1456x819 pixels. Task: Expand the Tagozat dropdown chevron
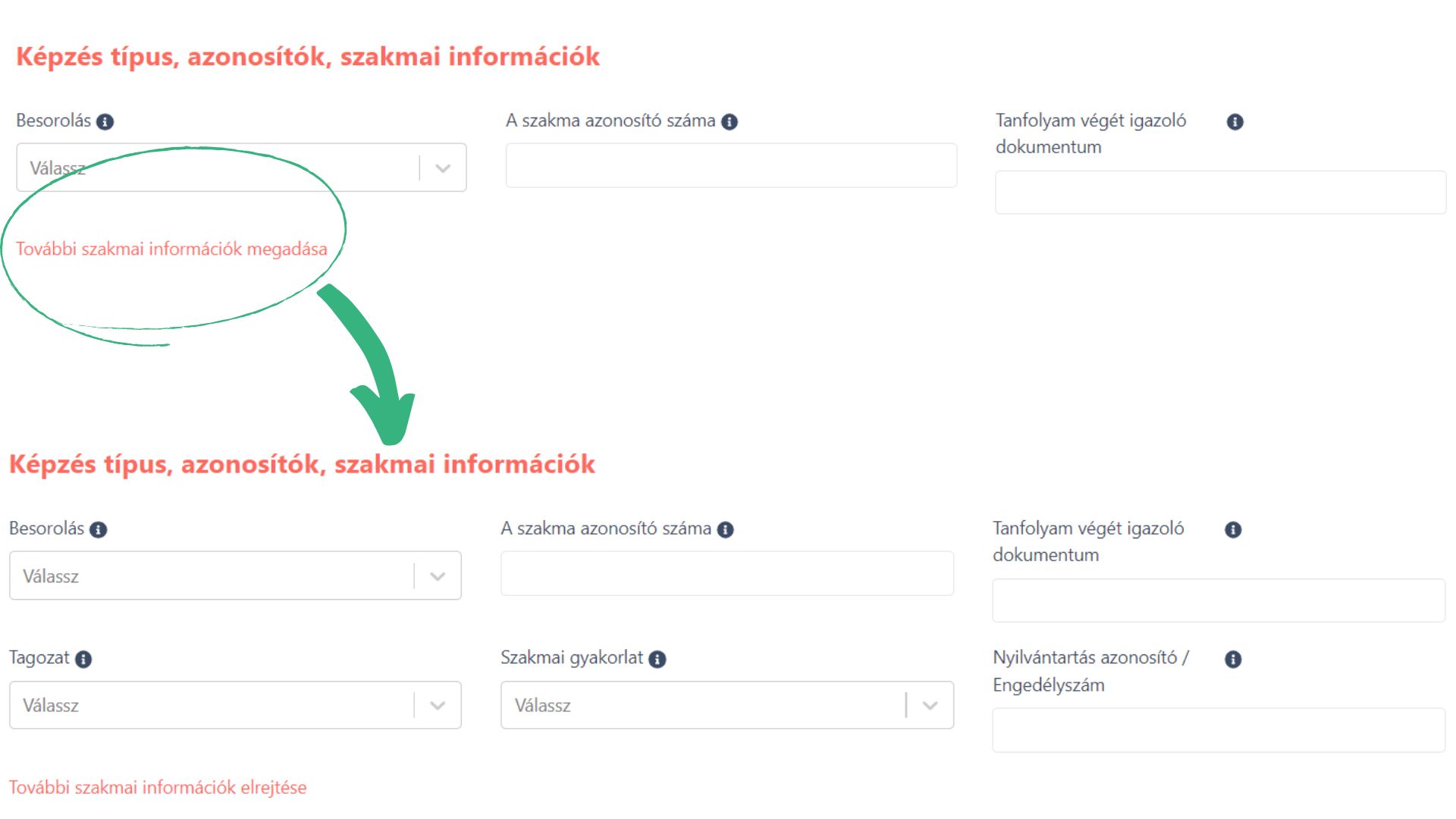click(x=438, y=705)
